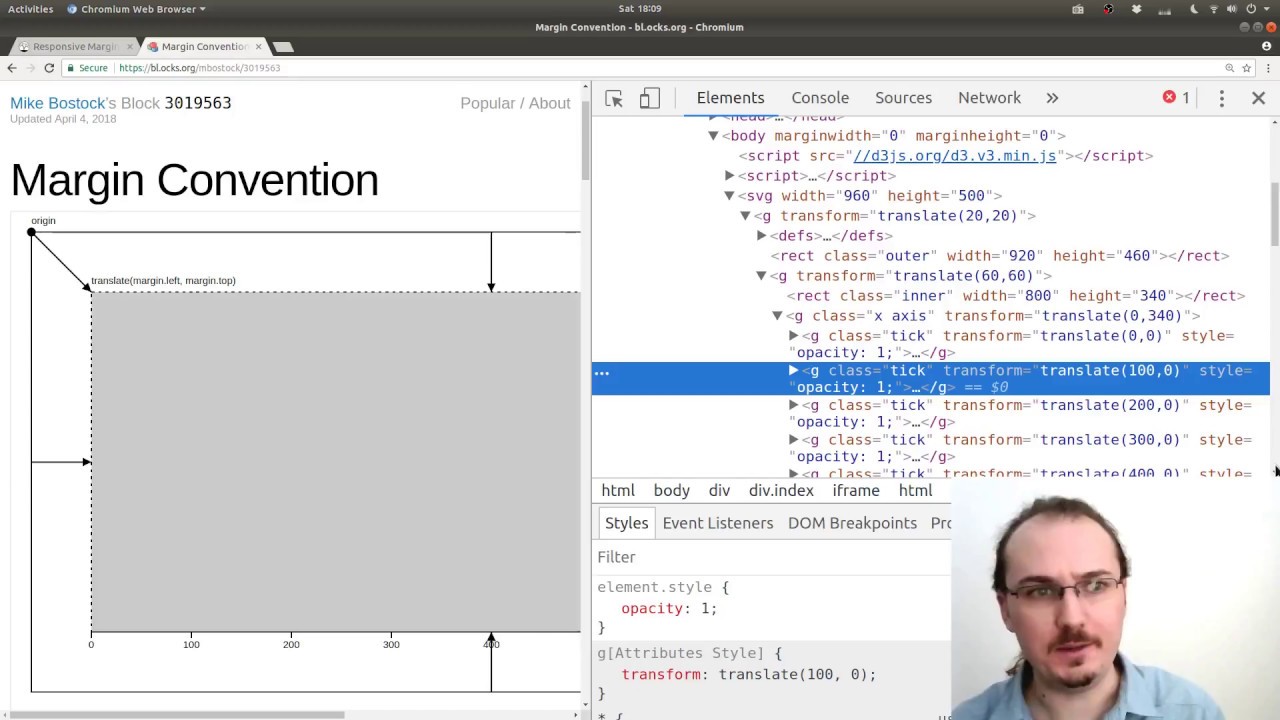Edit the opacity value 1 in element.style

704,609
